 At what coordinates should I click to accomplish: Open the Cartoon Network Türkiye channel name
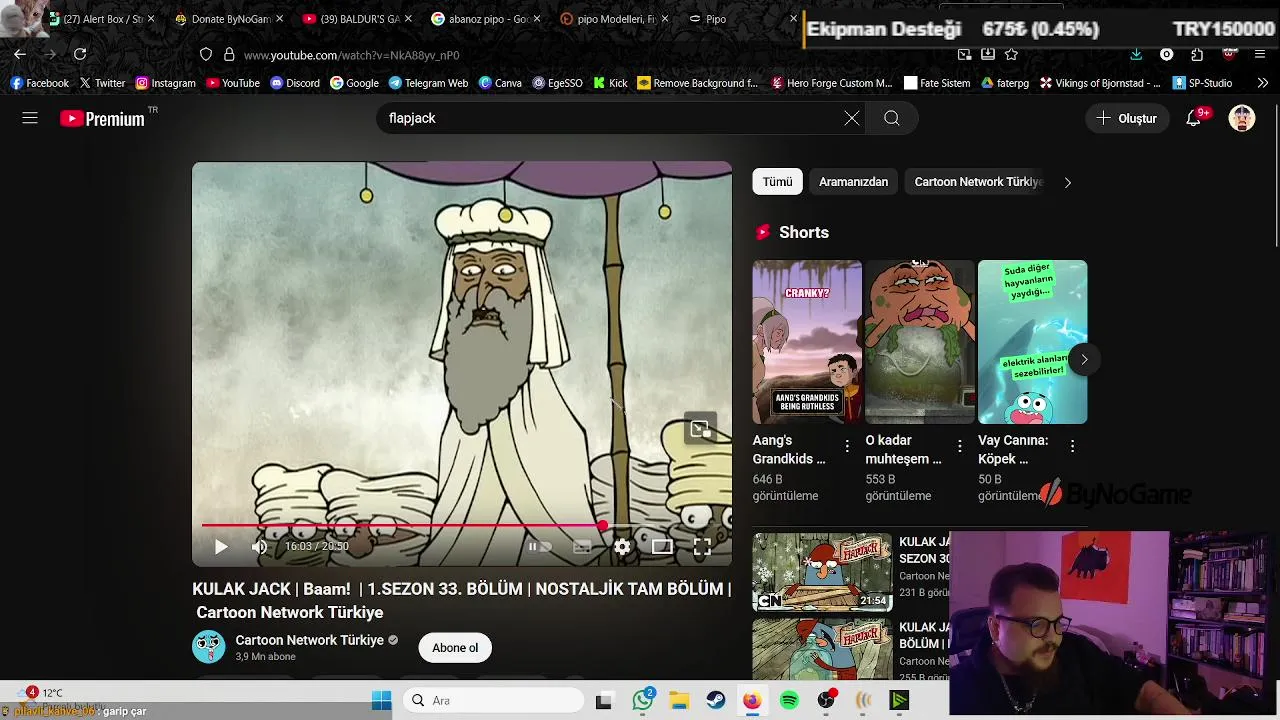pos(310,640)
